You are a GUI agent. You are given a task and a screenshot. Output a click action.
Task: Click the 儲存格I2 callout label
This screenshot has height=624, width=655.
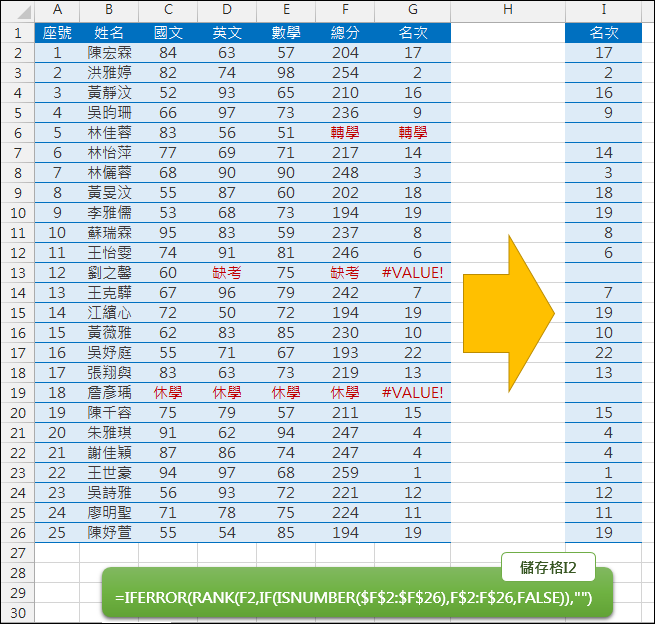coord(548,567)
